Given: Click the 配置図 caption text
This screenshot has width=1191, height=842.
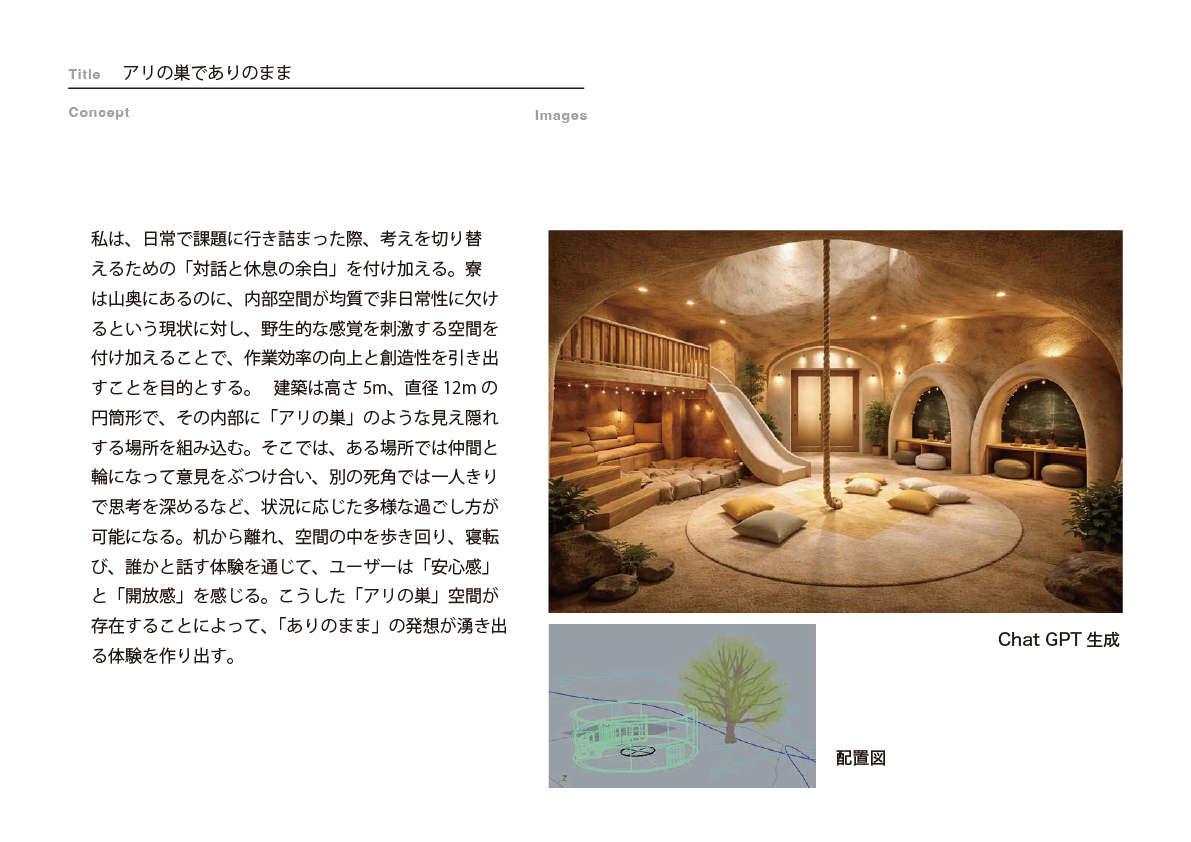Looking at the screenshot, I should coord(860,758).
